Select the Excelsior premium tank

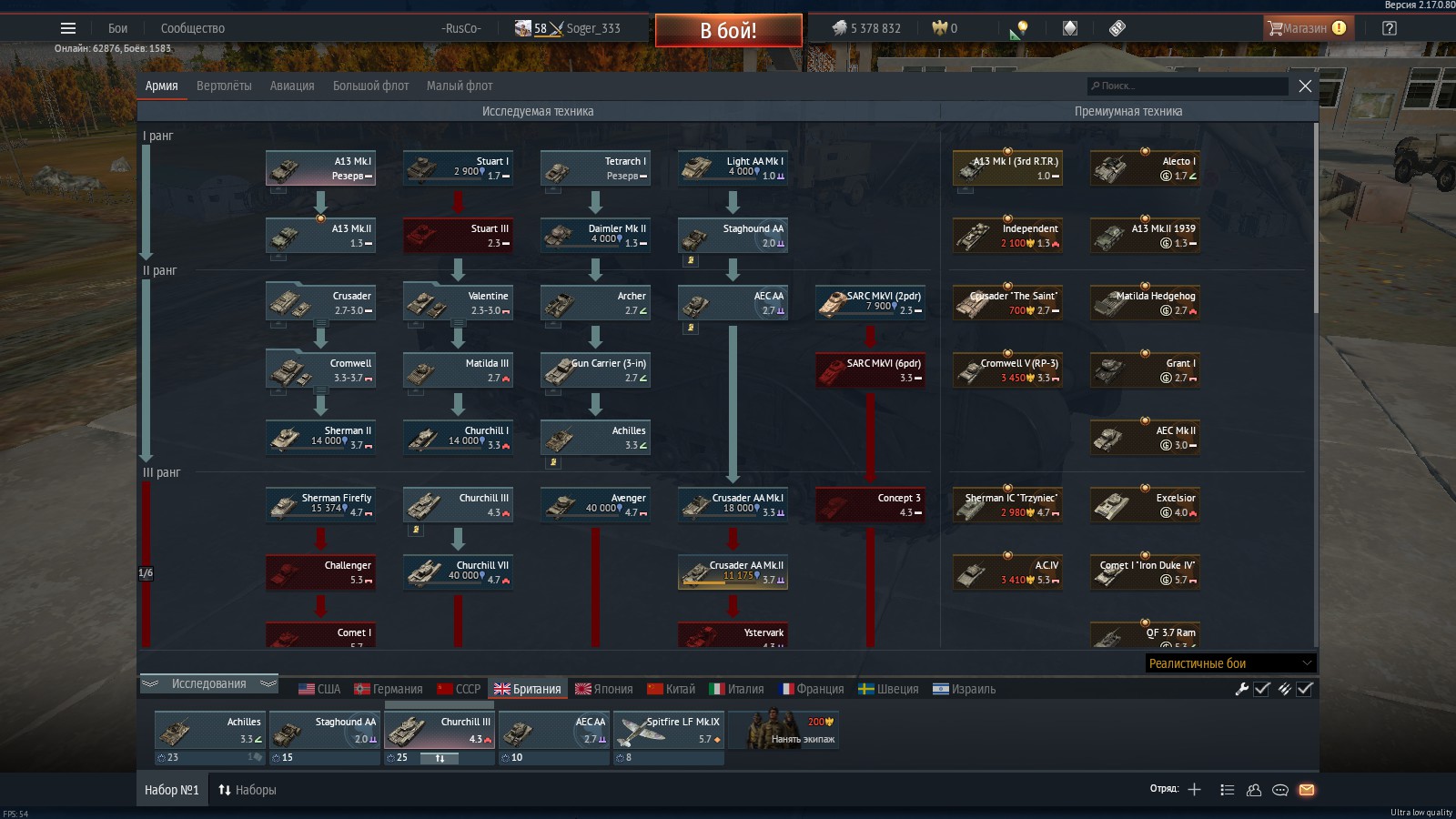(1145, 505)
